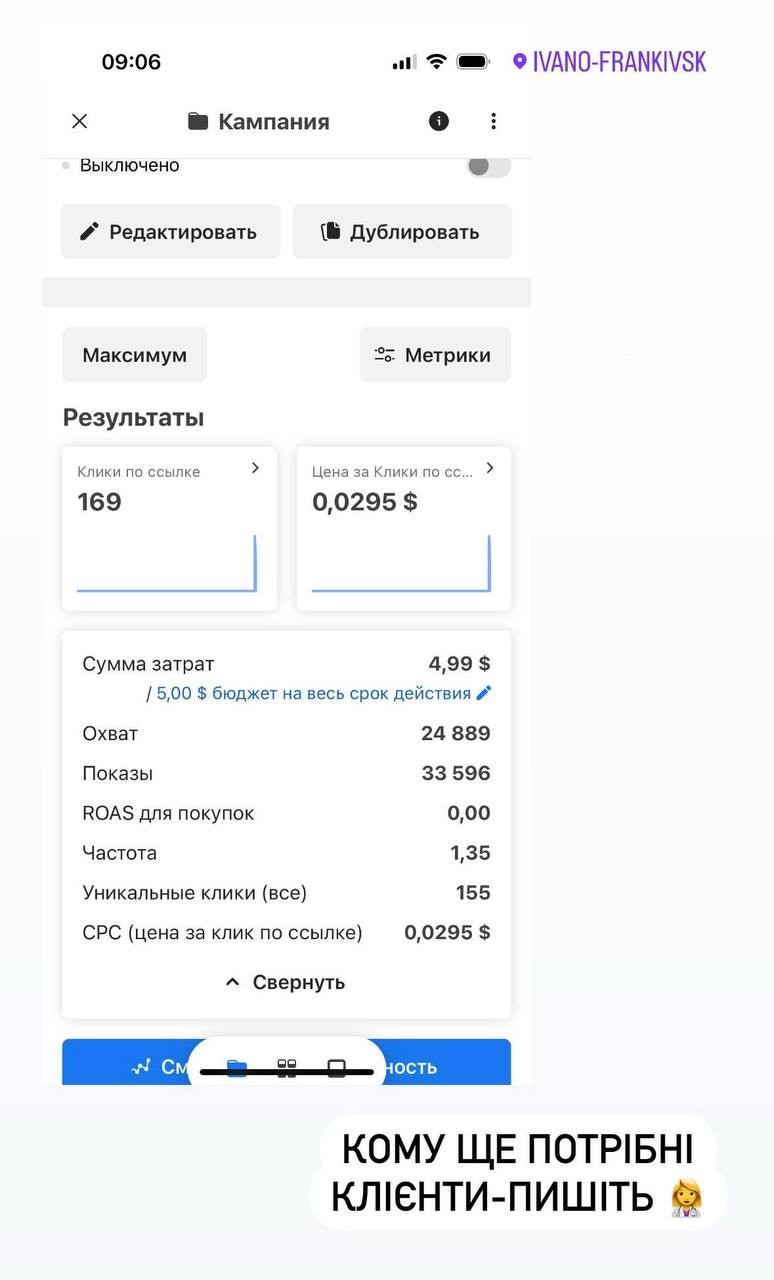
Task: Edit the lifetime budget with the blue pencil icon
Action: point(484,693)
